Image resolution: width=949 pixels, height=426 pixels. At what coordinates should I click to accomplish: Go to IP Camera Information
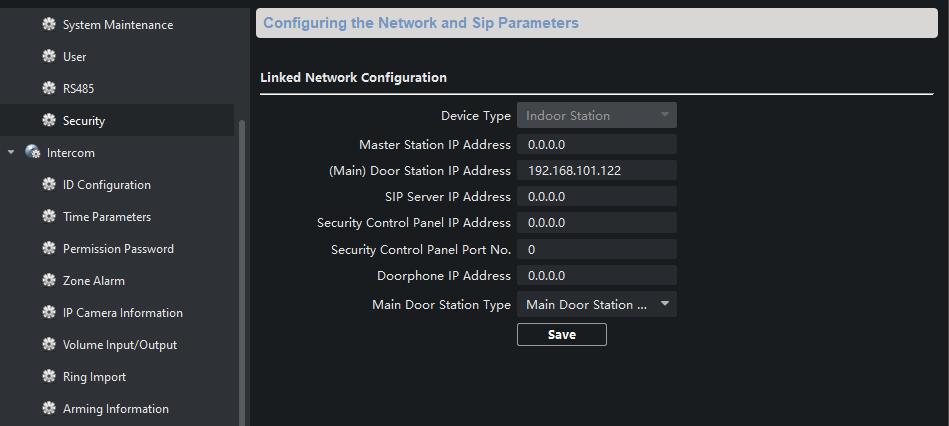click(122, 312)
